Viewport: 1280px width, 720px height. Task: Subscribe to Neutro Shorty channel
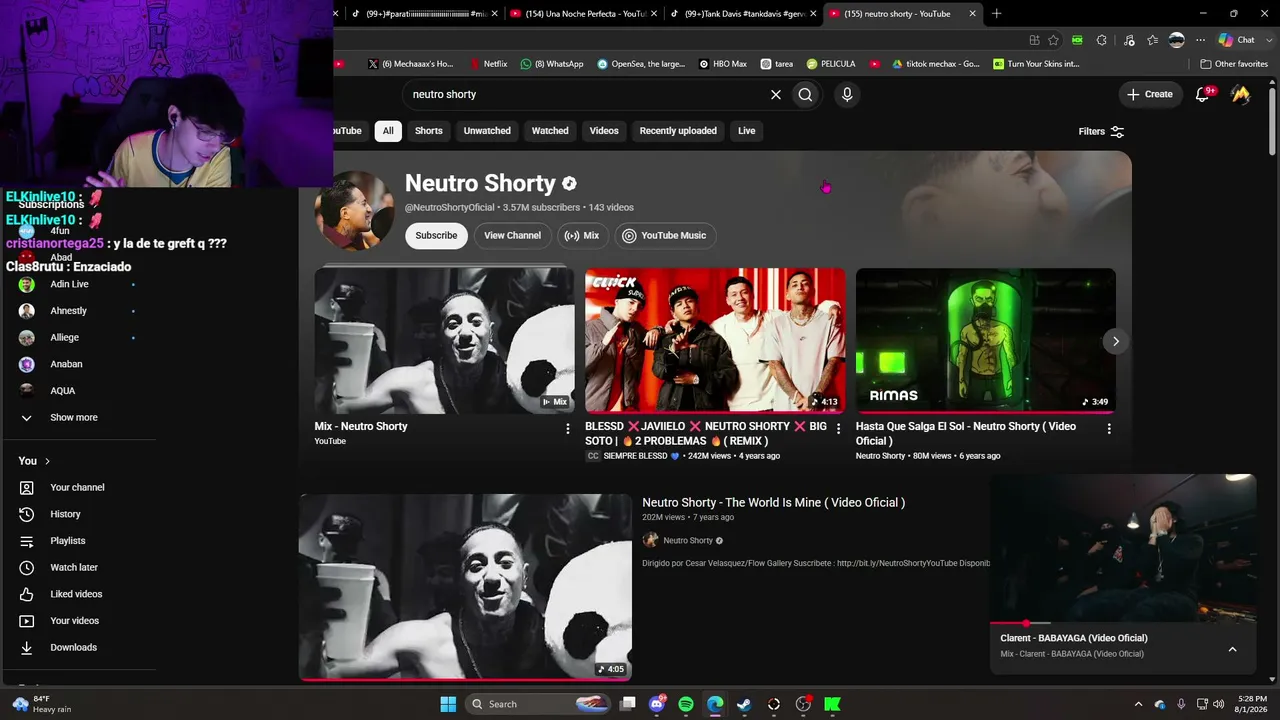click(436, 236)
